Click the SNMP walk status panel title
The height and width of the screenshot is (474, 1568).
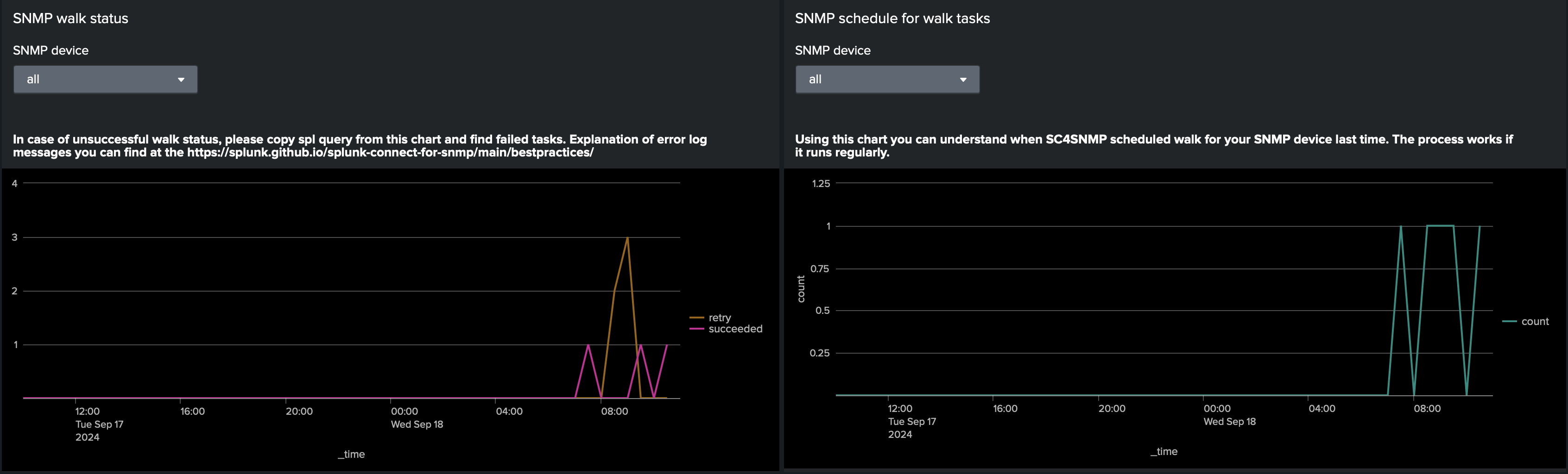click(x=70, y=18)
